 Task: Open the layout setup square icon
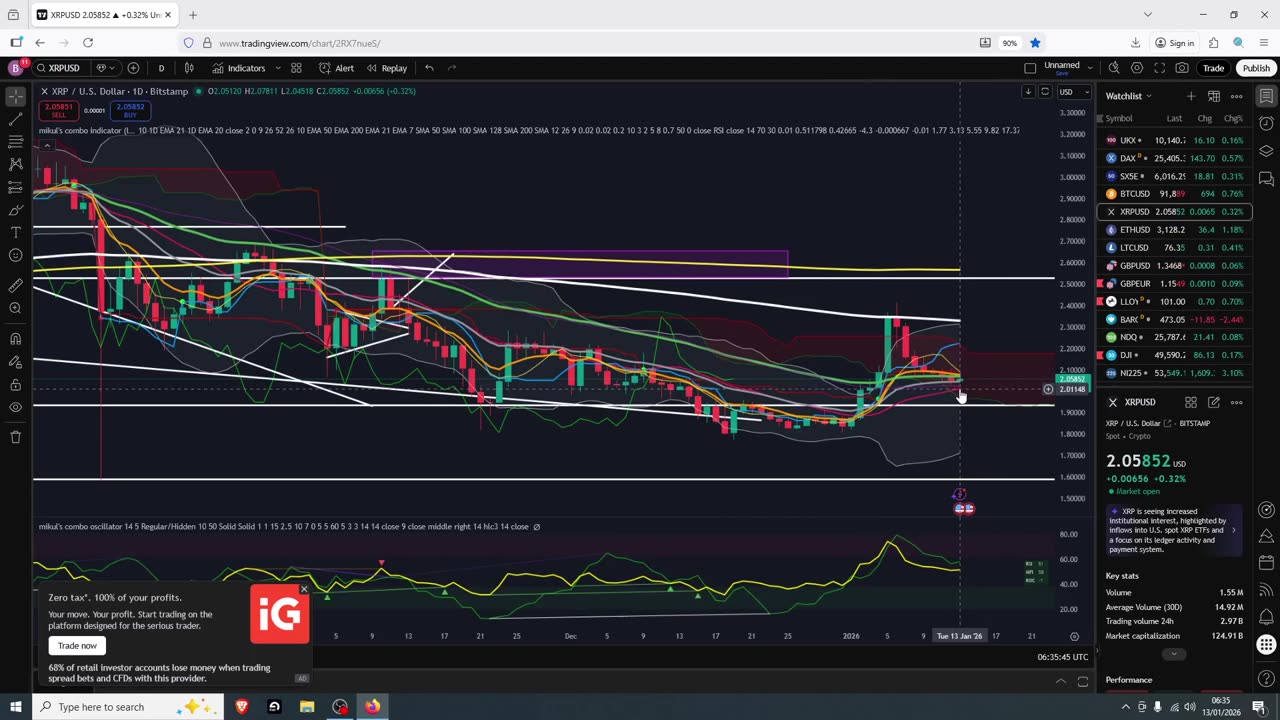pyautogui.click(x=1030, y=68)
